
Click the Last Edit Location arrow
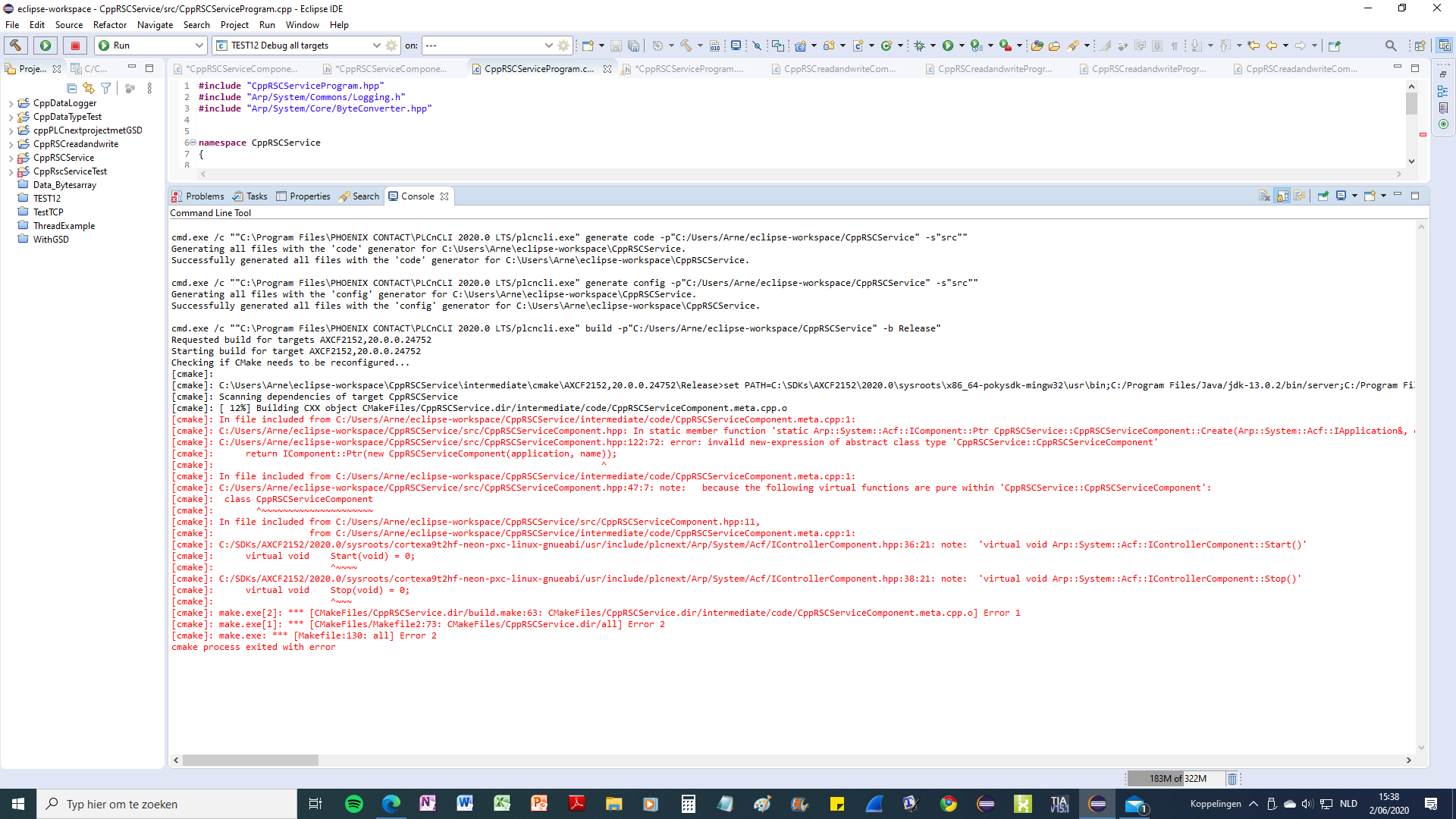pos(1254,45)
